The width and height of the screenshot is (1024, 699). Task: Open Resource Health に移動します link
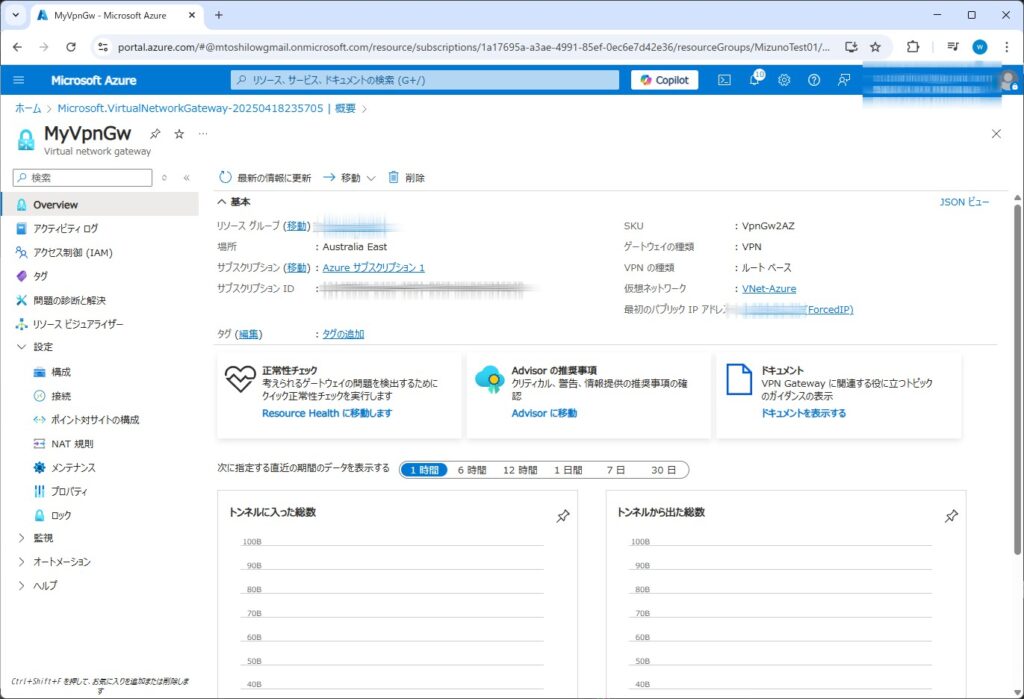click(327, 413)
